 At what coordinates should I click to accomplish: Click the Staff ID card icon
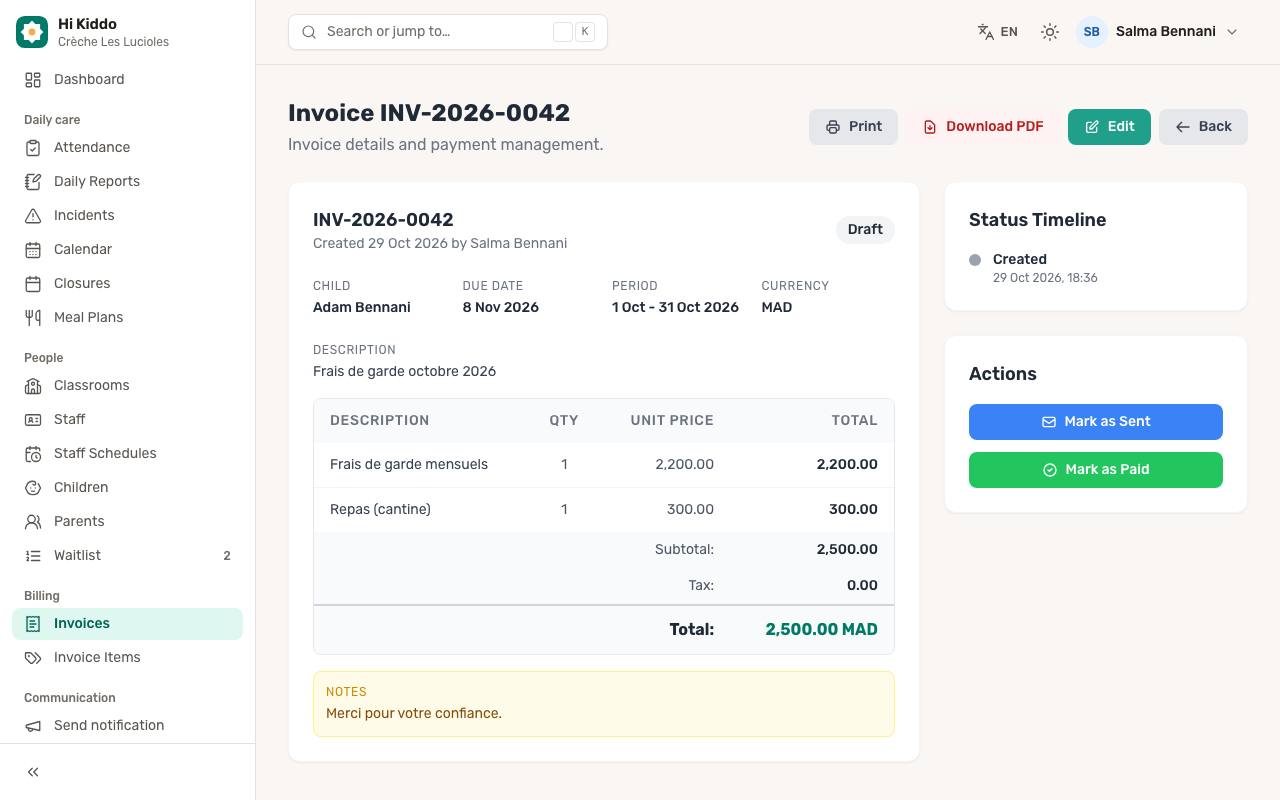point(33,419)
